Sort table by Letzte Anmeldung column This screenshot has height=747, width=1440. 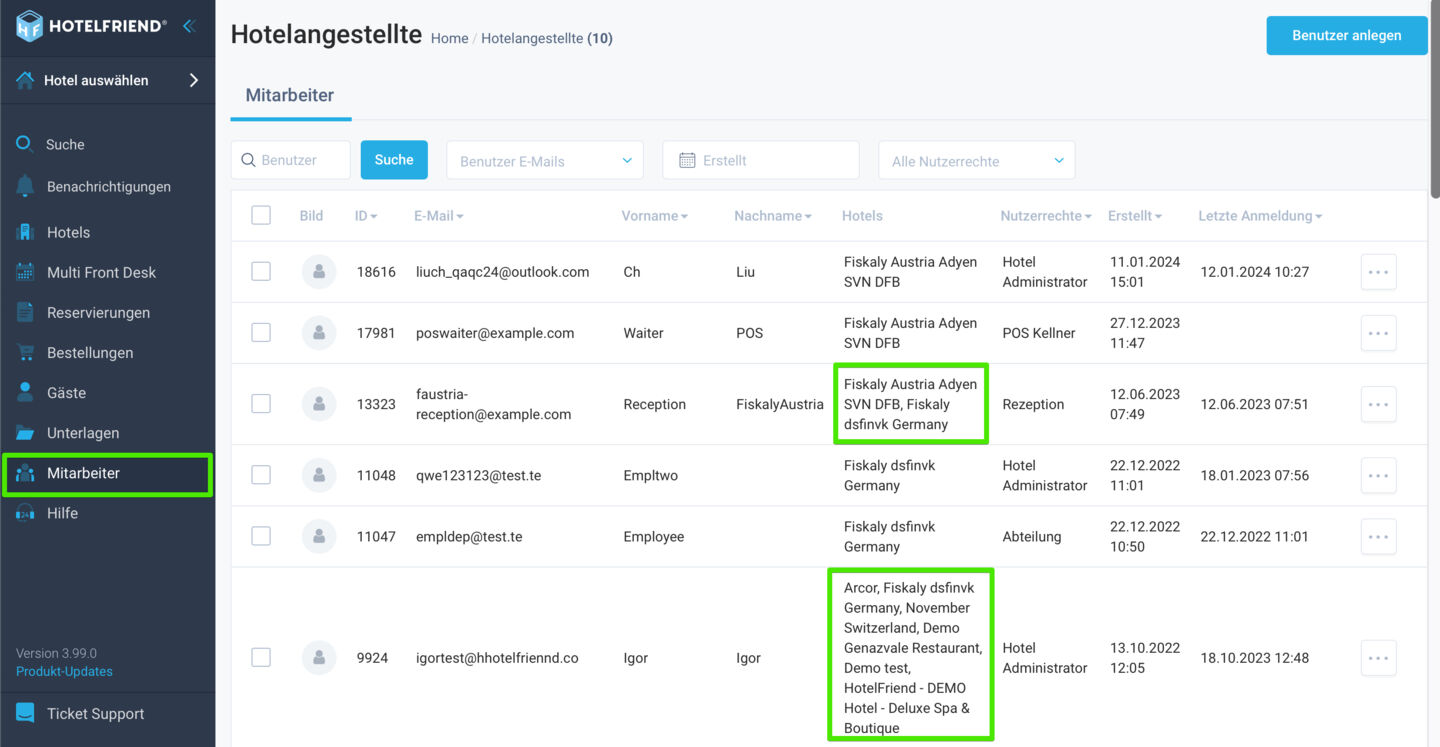click(x=1260, y=216)
